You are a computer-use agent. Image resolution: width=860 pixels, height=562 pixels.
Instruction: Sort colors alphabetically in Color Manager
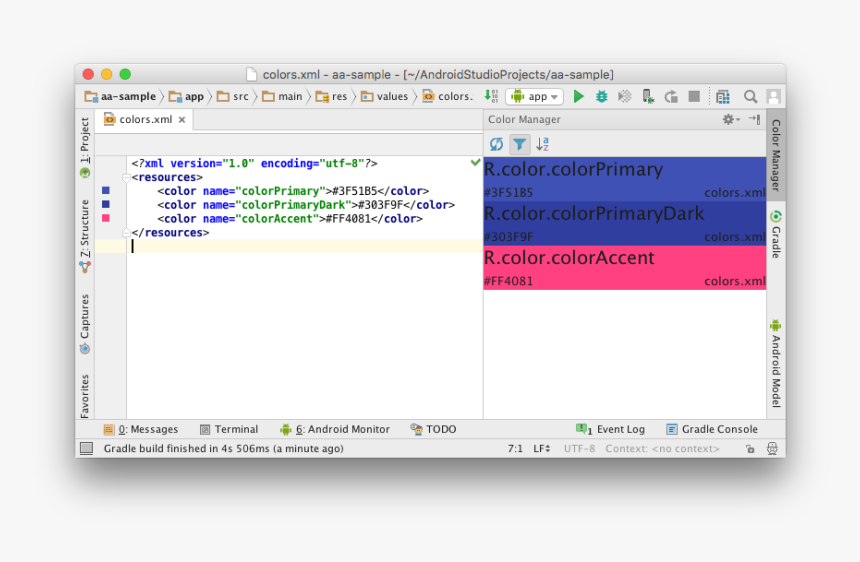tap(542, 144)
